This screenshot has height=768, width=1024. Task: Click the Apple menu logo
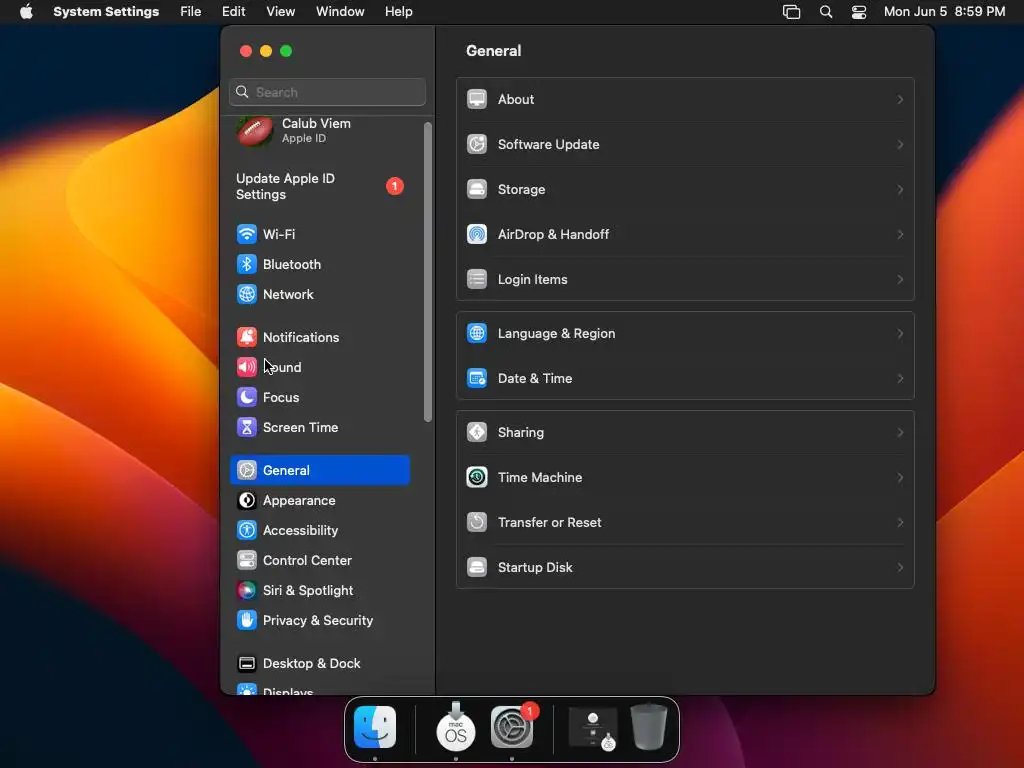26,11
